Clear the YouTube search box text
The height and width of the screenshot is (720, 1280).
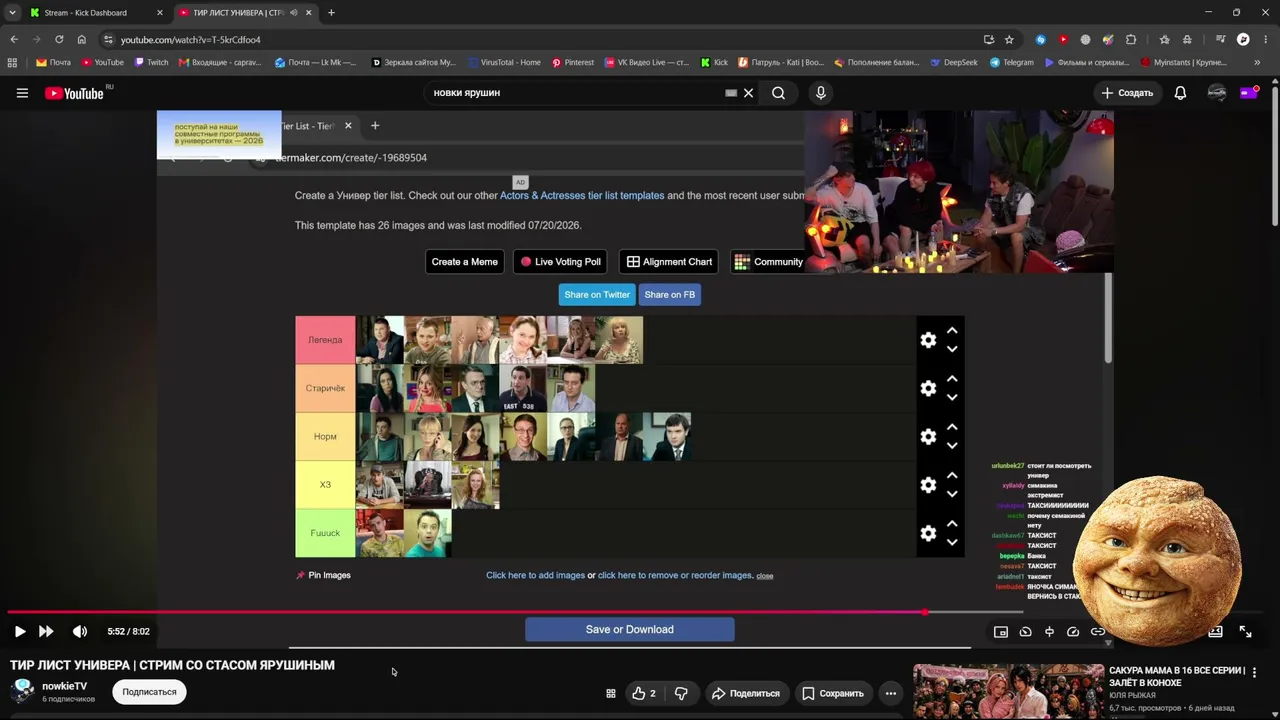tap(748, 93)
